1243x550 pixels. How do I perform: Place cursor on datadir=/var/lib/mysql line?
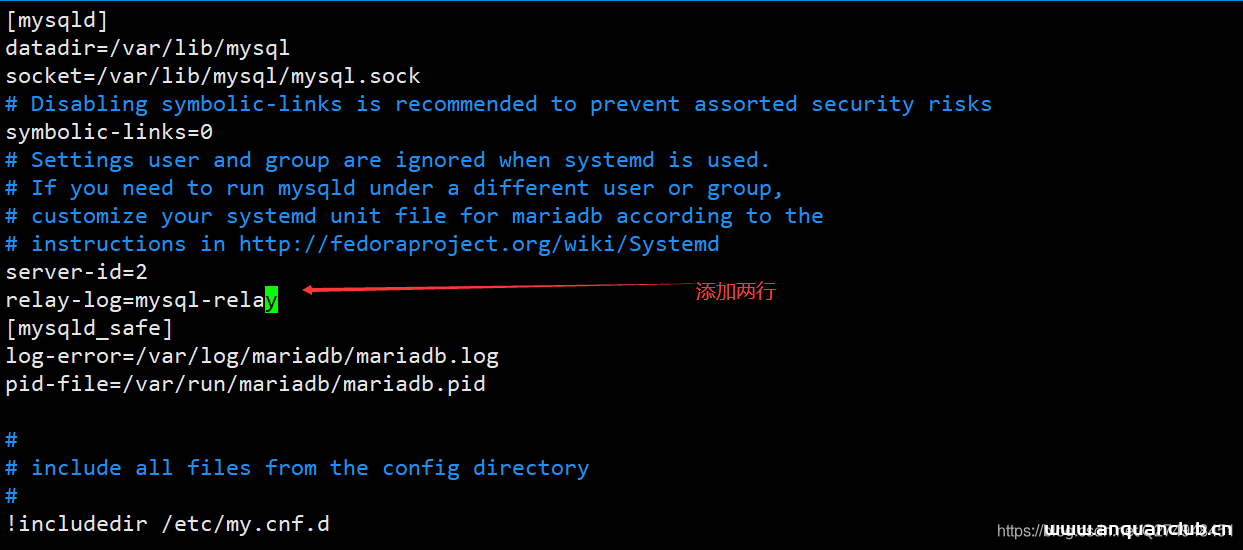(x=147, y=48)
